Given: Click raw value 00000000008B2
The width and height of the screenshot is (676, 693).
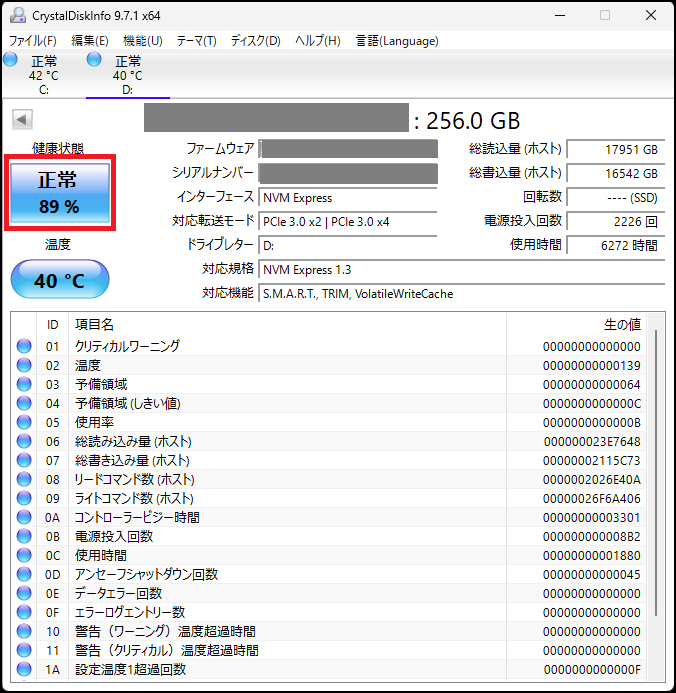Looking at the screenshot, I should pyautogui.click(x=592, y=537).
